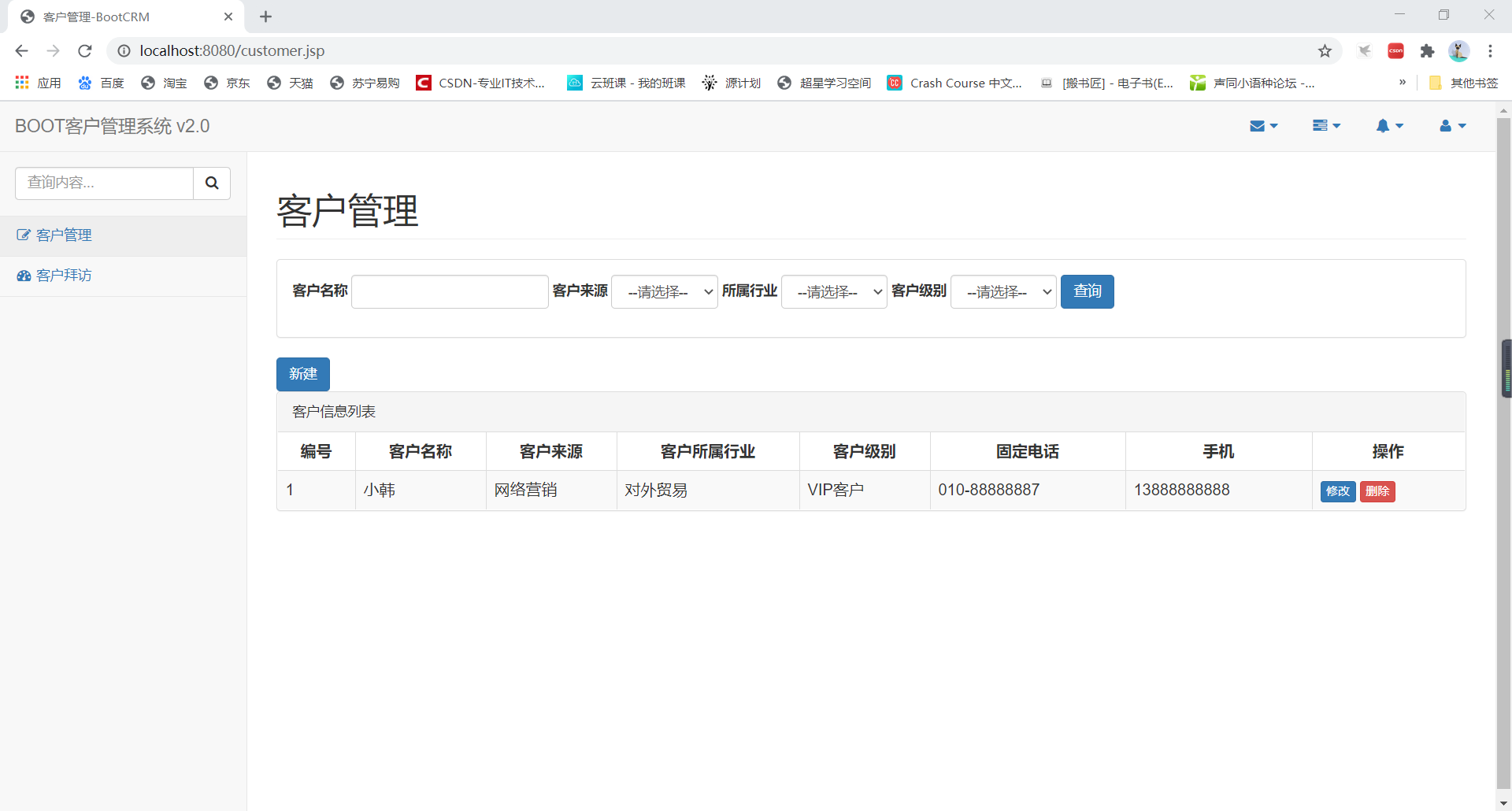Image resolution: width=1512 pixels, height=811 pixels.
Task: Open the Crash Course 中文 bookmark
Action: pyautogui.click(x=954, y=83)
